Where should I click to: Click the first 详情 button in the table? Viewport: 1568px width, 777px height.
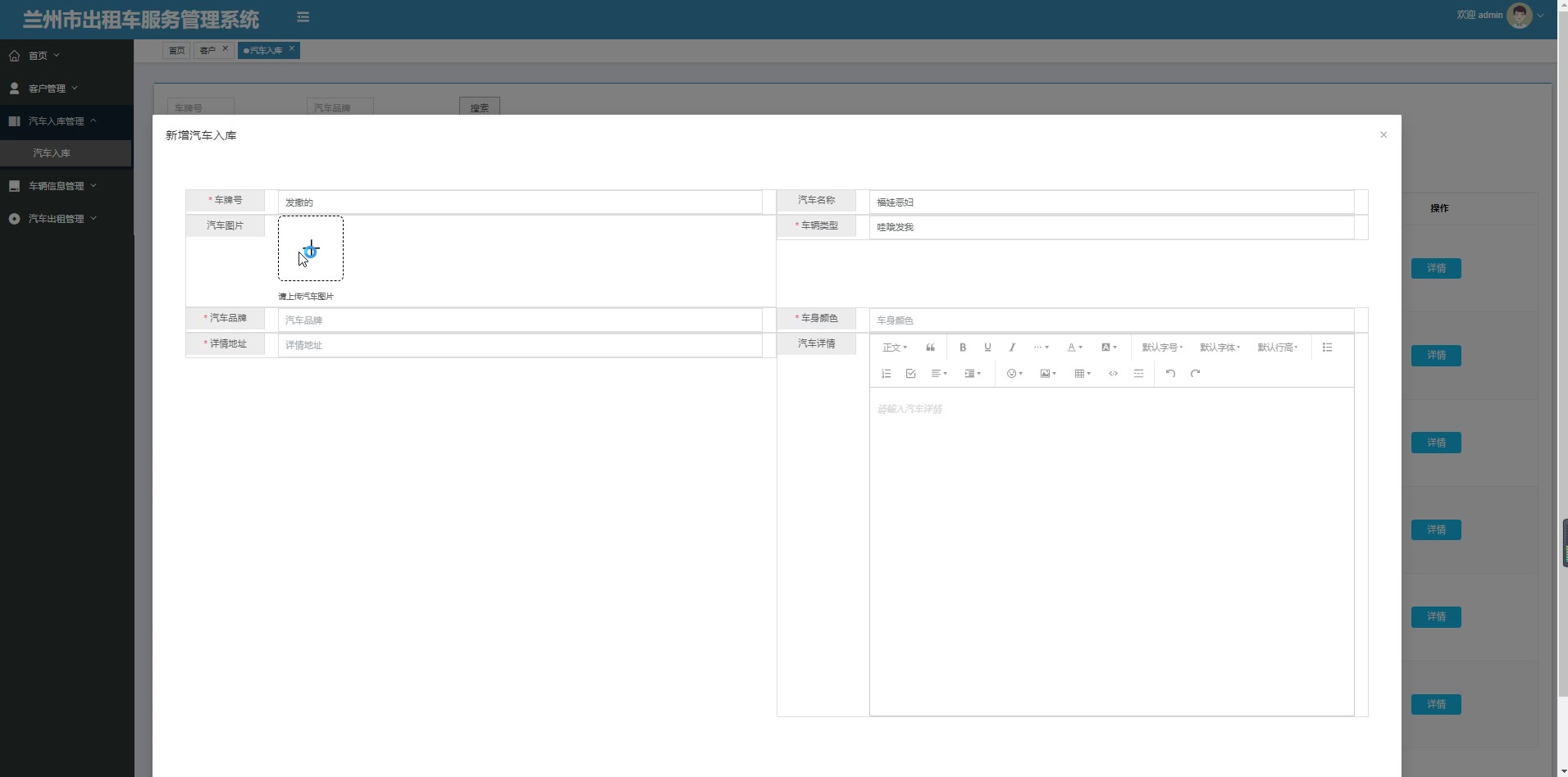click(x=1436, y=268)
